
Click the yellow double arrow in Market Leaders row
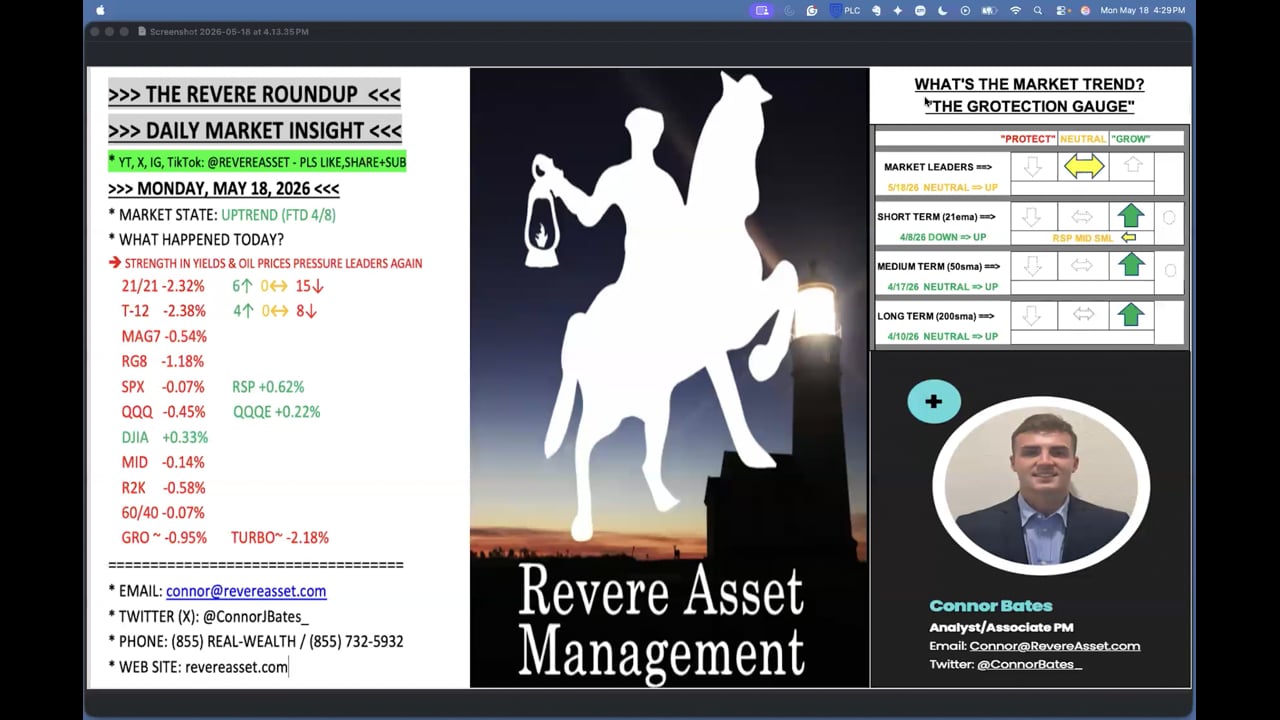point(1083,167)
